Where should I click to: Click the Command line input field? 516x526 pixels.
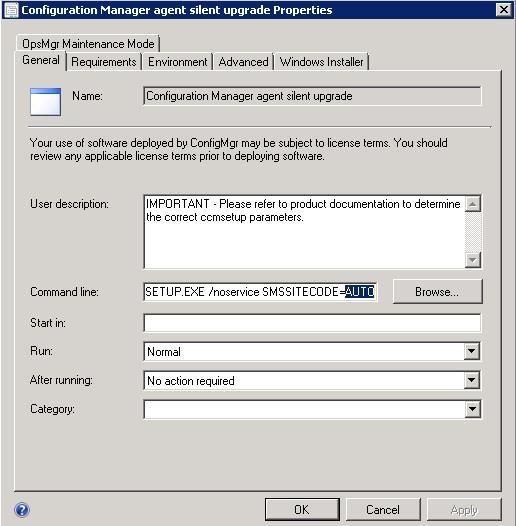coord(260,292)
